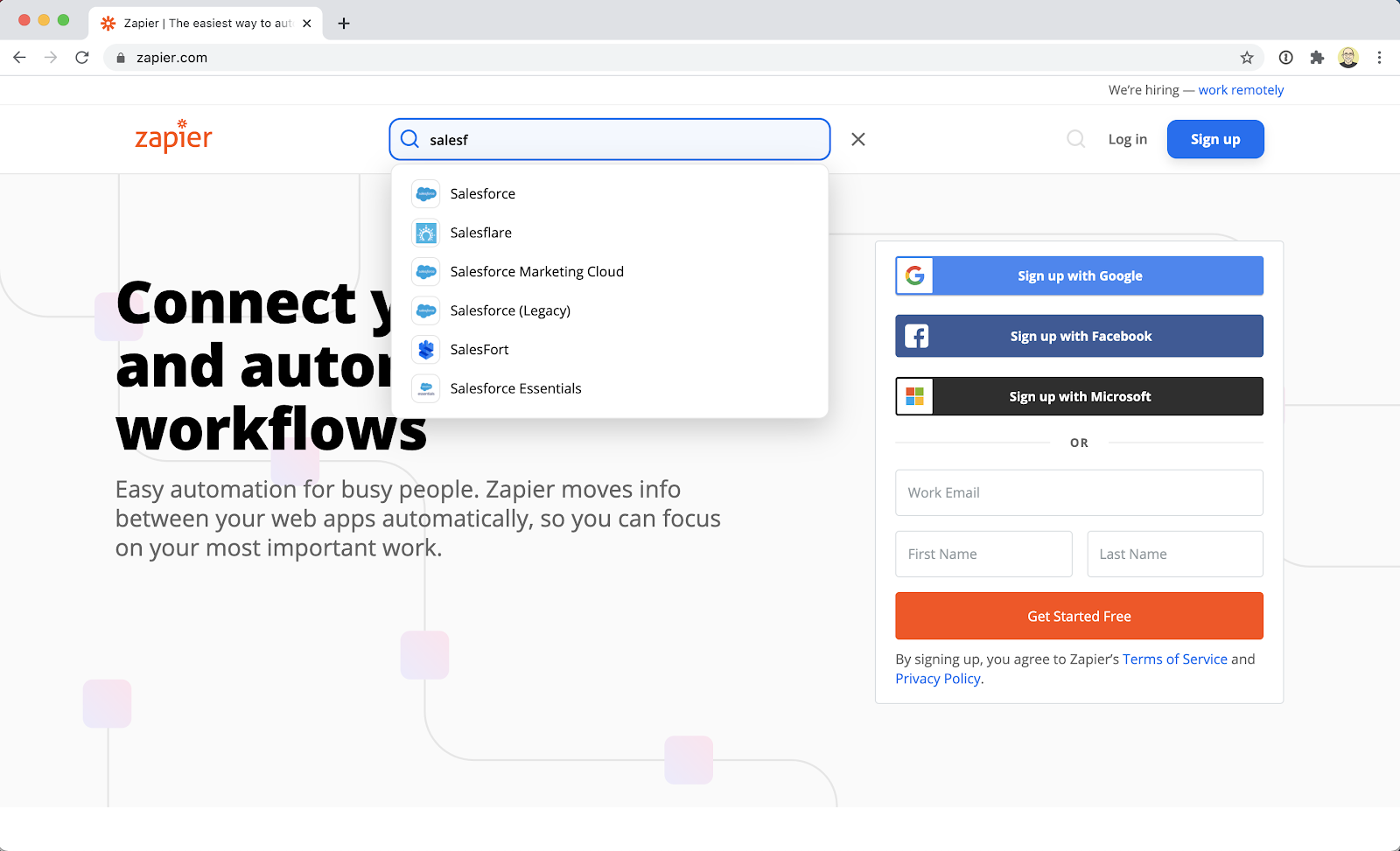Viewport: 1400px width, 851px height.
Task: Open the 1Password extension icon
Action: (1285, 58)
